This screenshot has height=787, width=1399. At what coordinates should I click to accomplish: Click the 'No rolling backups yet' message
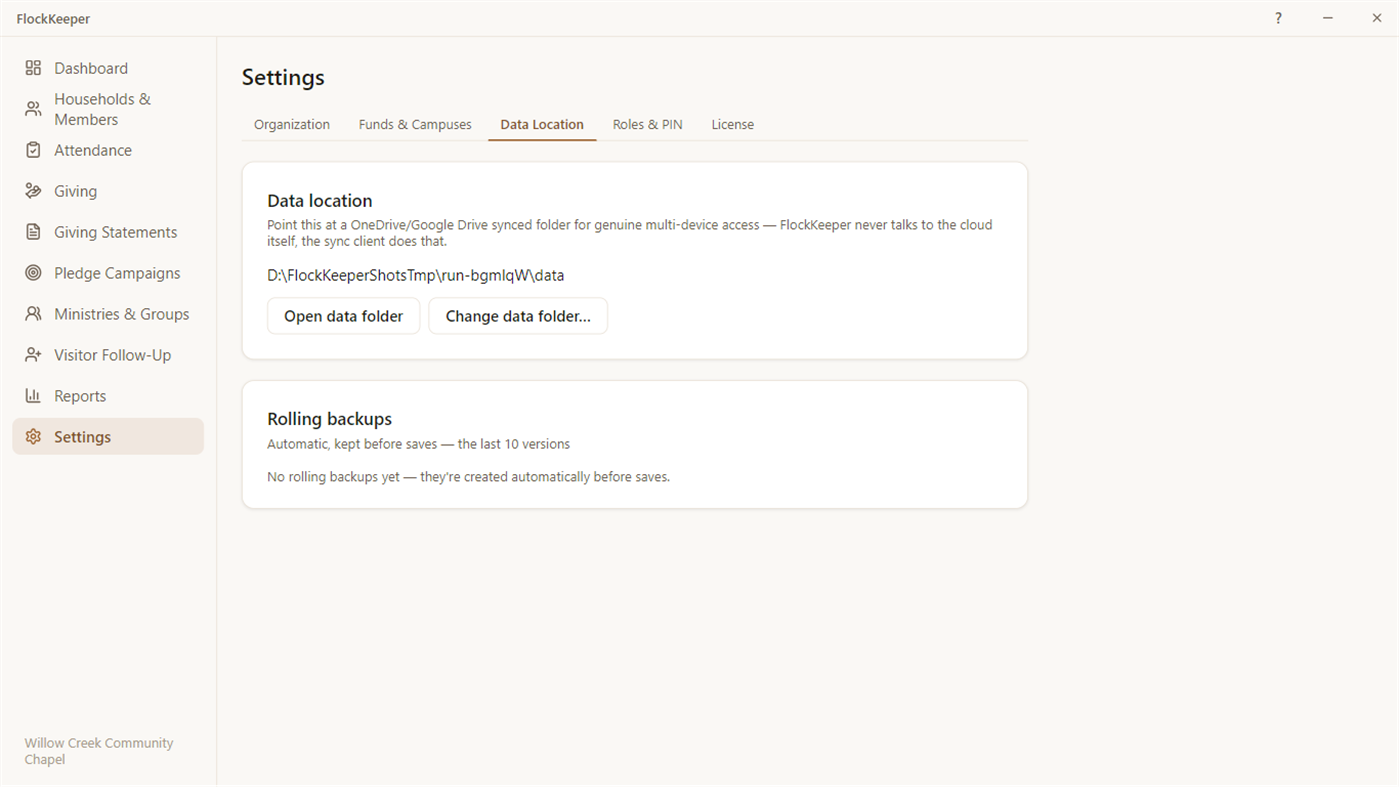click(469, 477)
